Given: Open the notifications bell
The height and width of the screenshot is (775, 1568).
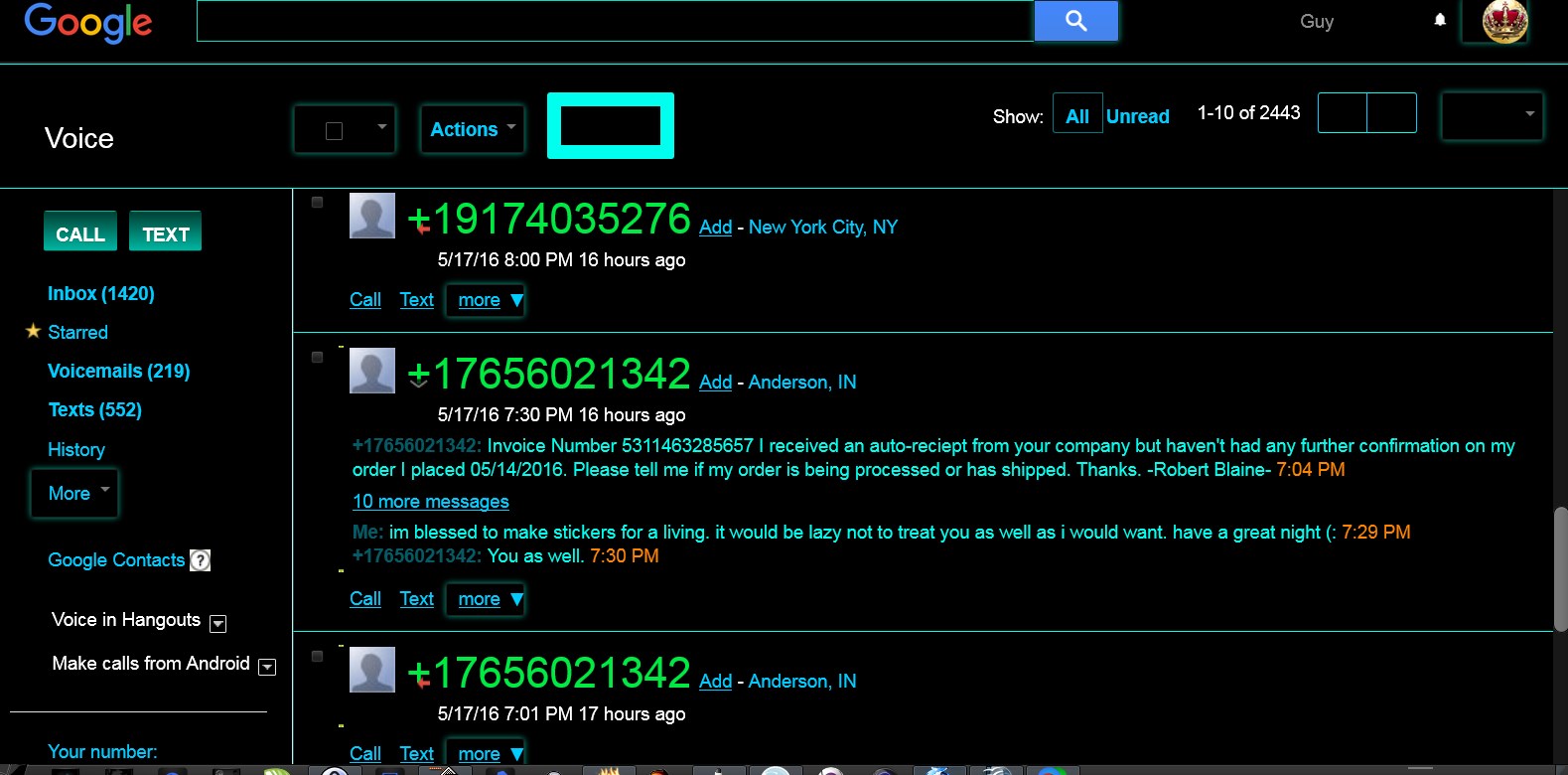Looking at the screenshot, I should click(x=1440, y=20).
